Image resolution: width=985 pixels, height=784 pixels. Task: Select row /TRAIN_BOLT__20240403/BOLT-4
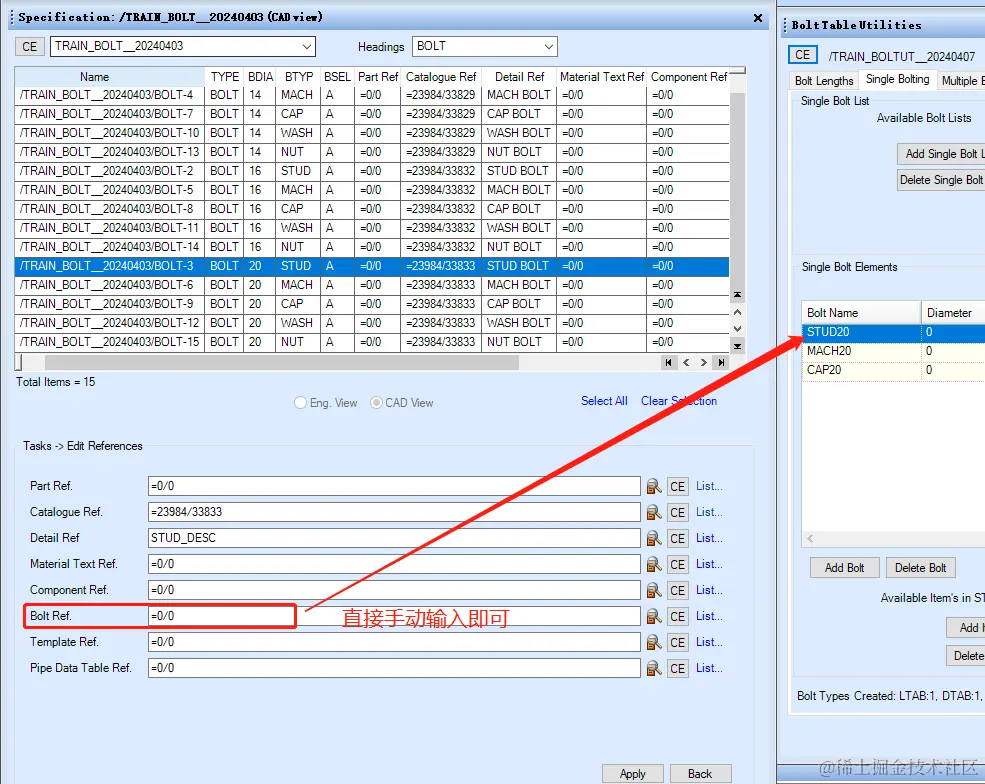tap(372, 95)
